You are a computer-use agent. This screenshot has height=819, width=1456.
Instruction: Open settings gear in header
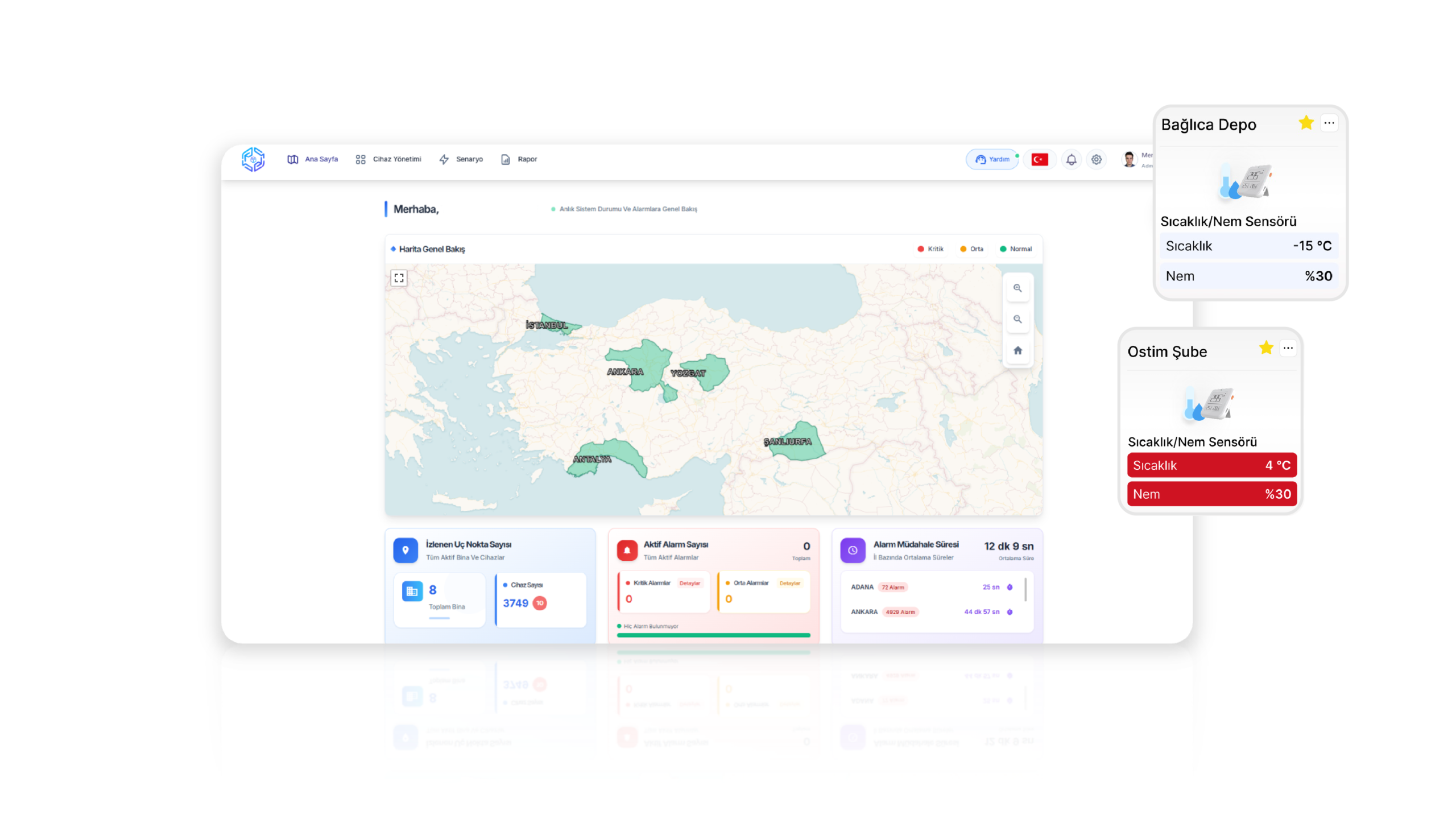click(1096, 160)
